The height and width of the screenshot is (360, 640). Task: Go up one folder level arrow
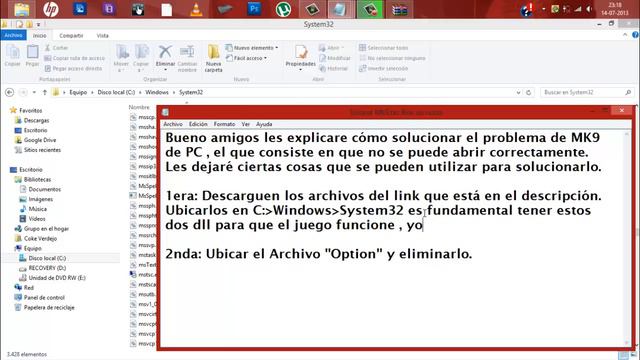[x=44, y=93]
